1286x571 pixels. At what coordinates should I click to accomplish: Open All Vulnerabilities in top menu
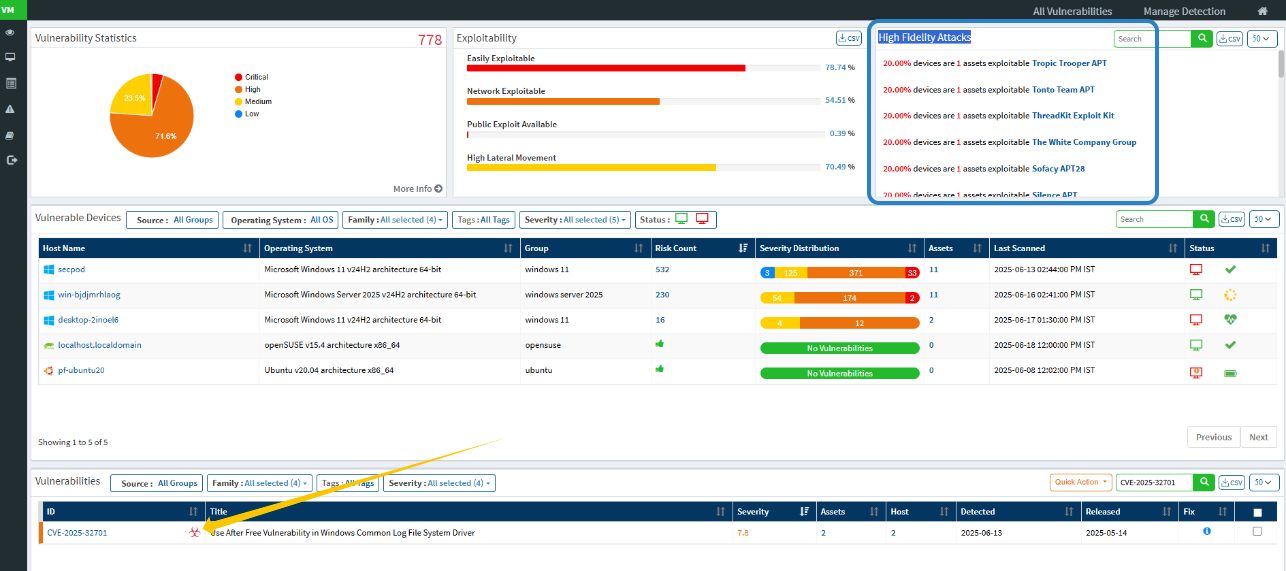[x=1072, y=11]
